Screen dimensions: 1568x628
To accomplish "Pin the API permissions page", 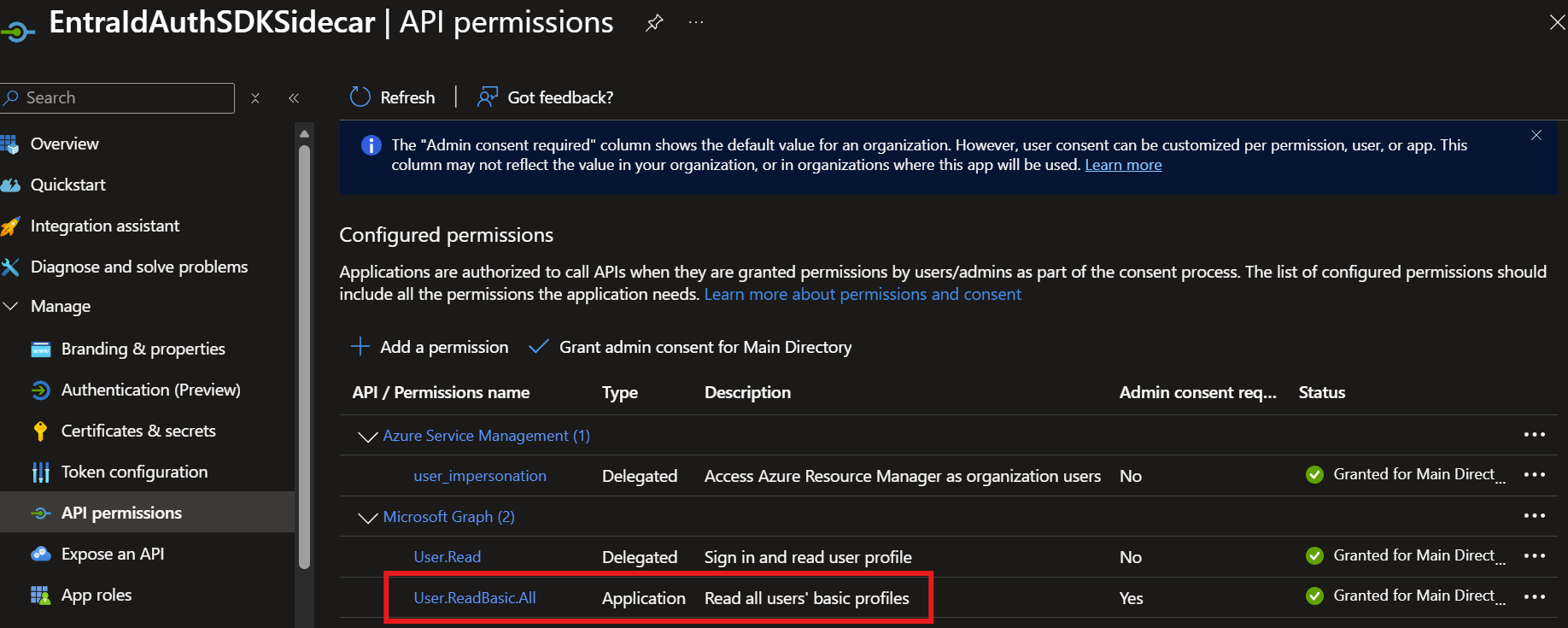I will (x=654, y=23).
